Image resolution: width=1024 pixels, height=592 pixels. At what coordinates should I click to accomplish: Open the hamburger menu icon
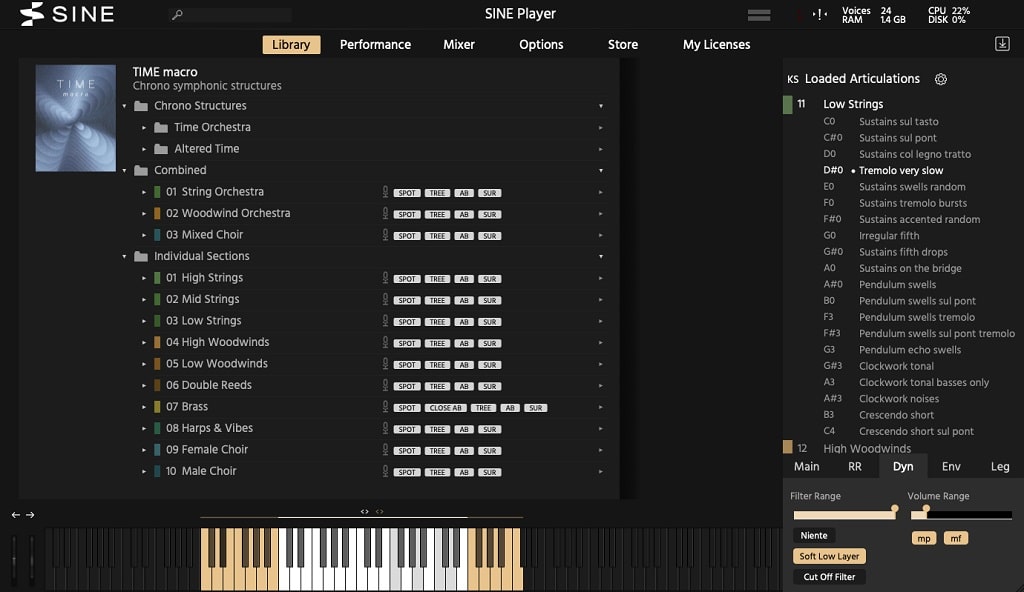(759, 15)
